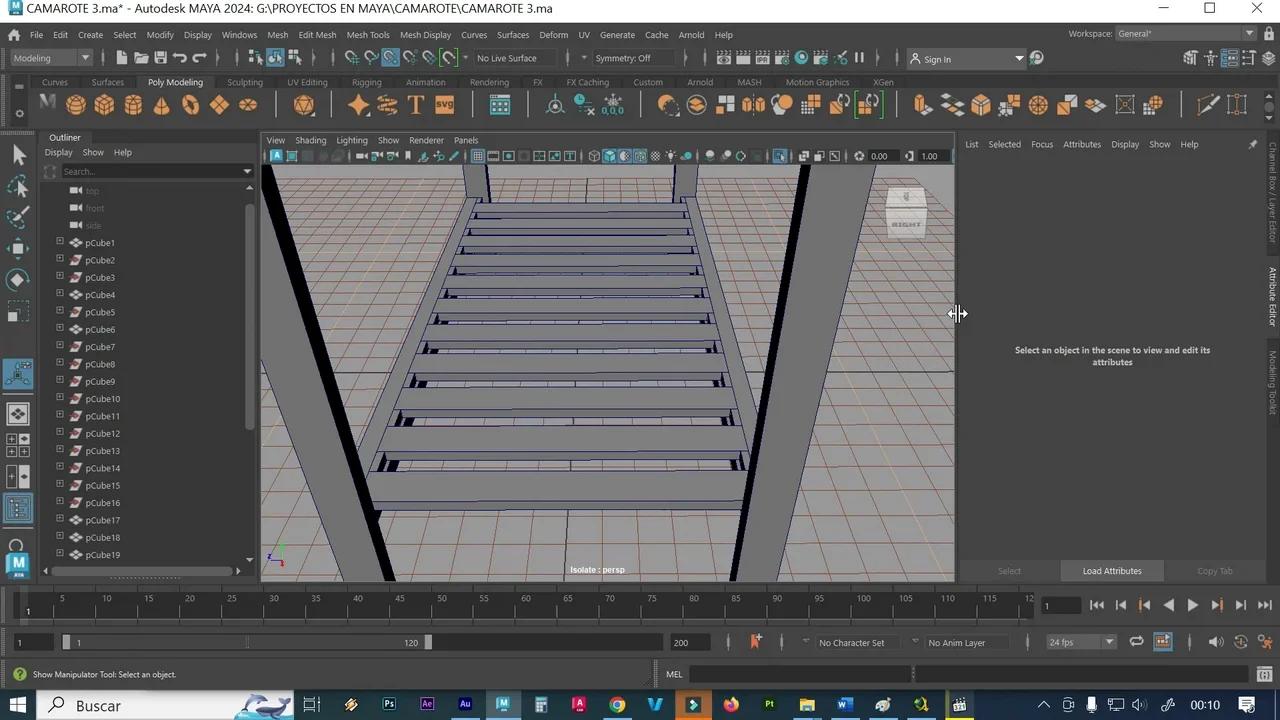Create a polygon cylinder from the shelf
Image resolution: width=1280 pixels, height=720 pixels.
(x=133, y=104)
